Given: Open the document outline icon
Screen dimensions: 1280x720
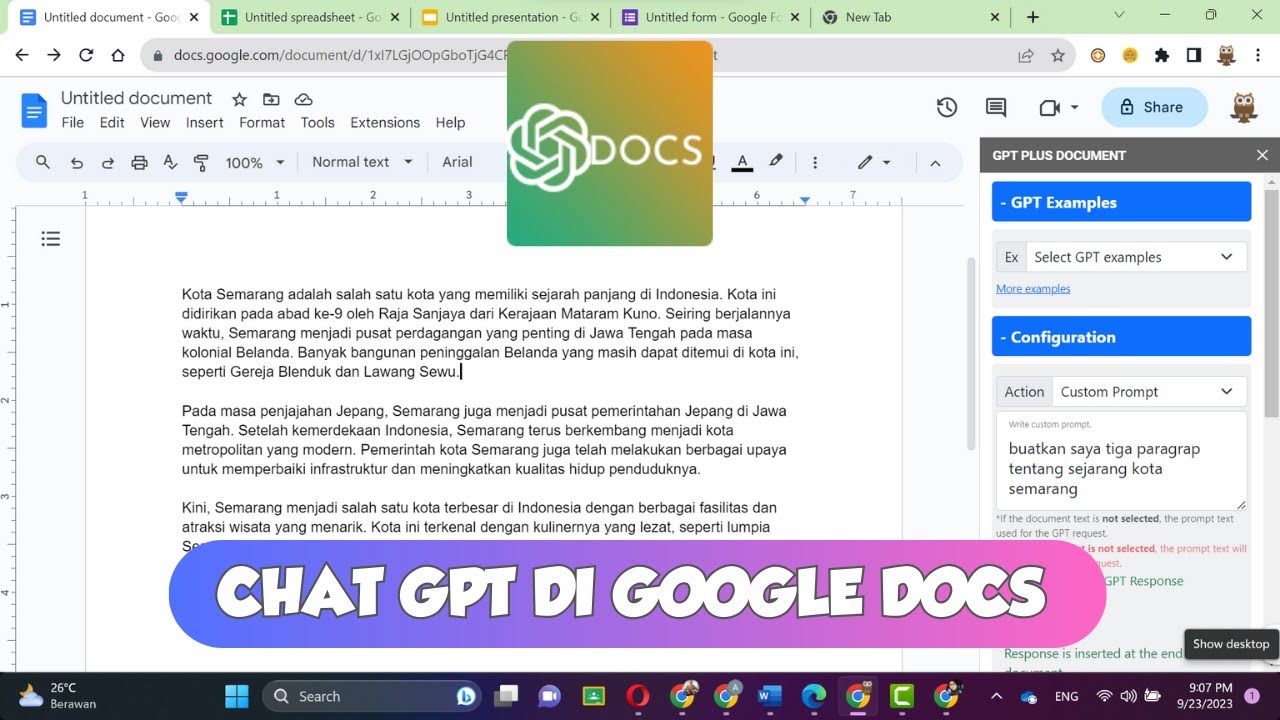Looking at the screenshot, I should click(x=51, y=238).
